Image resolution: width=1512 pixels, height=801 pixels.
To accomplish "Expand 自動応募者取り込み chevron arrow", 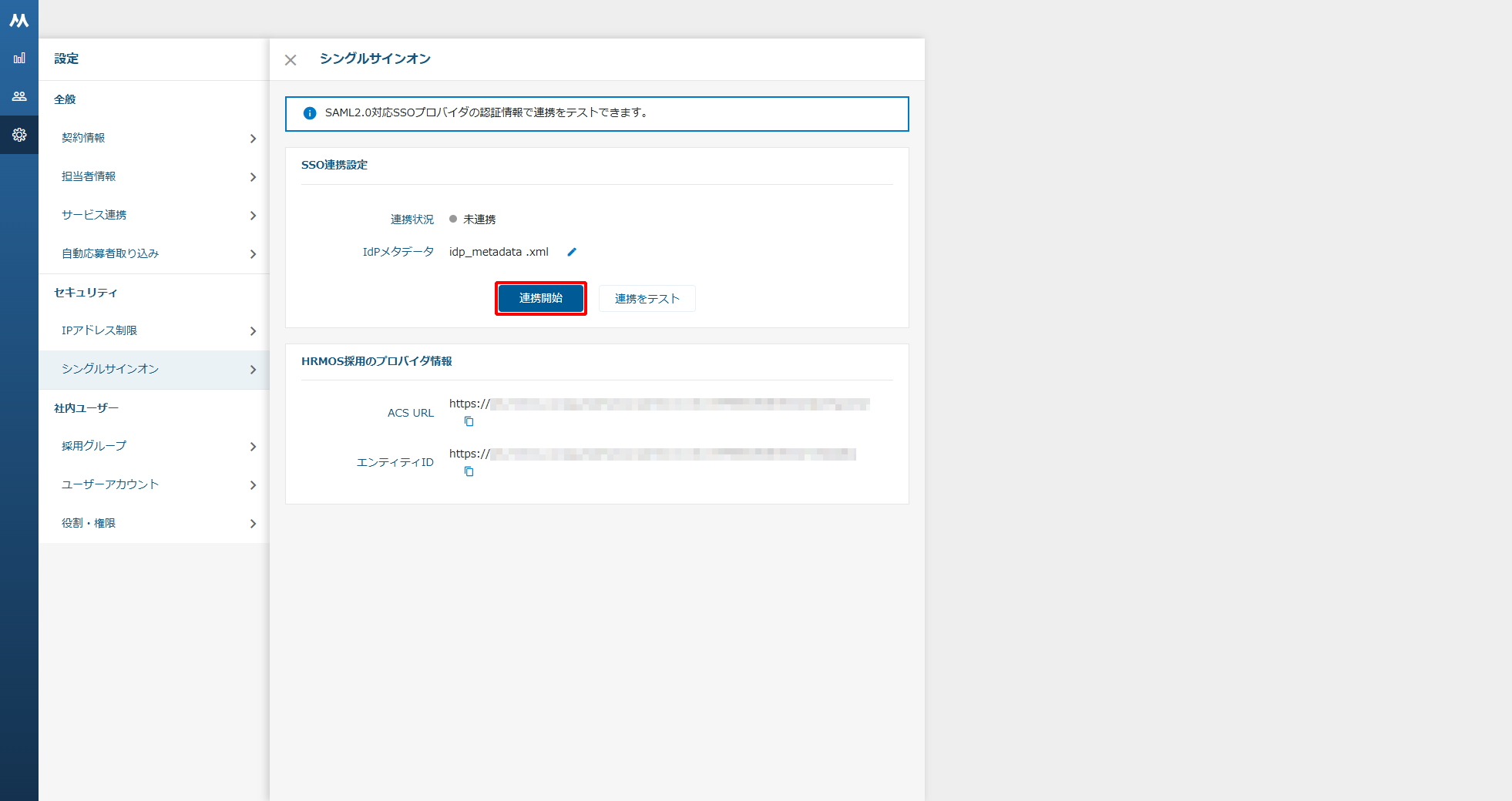I will tap(253, 254).
